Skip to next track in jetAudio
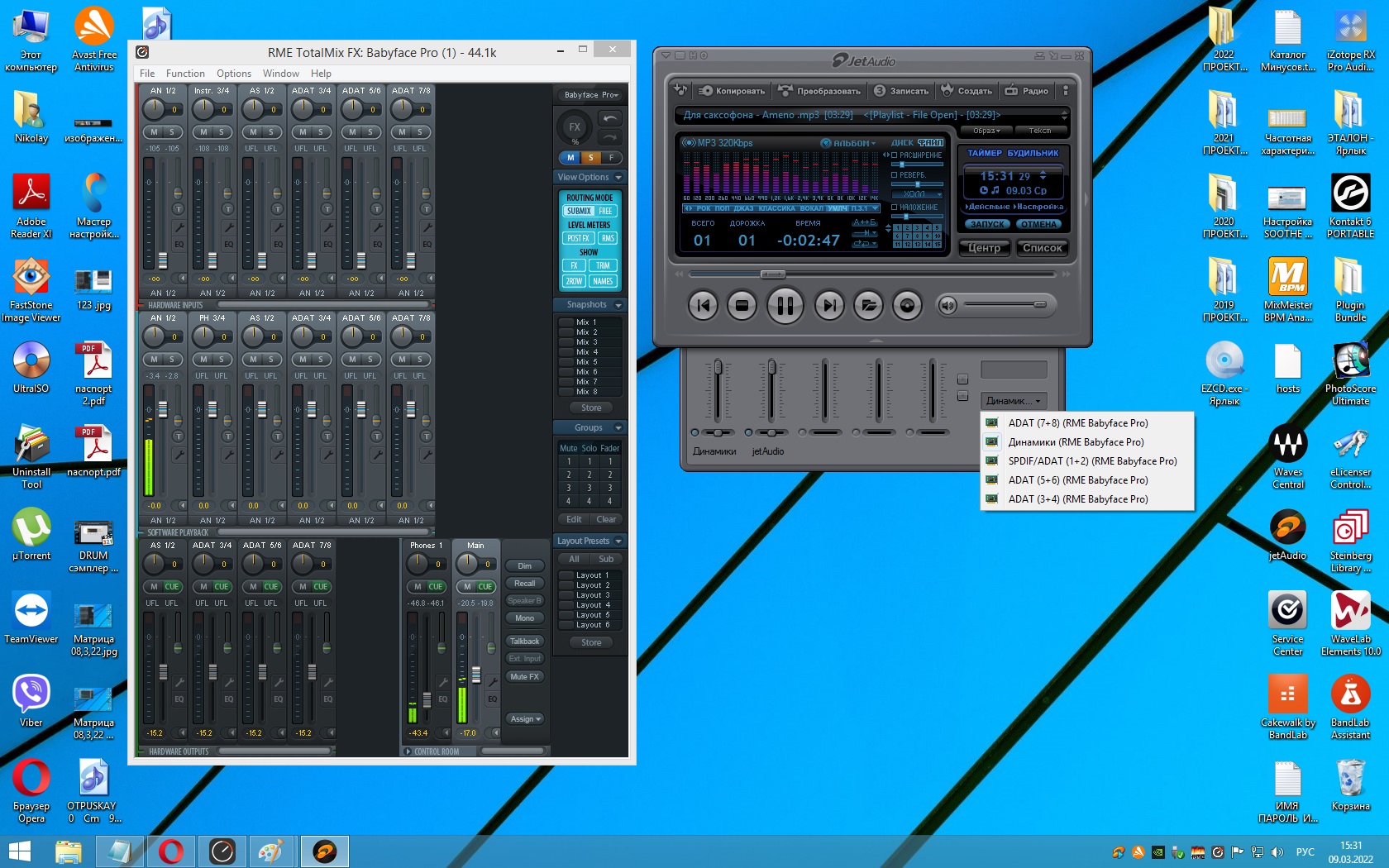 [x=828, y=306]
